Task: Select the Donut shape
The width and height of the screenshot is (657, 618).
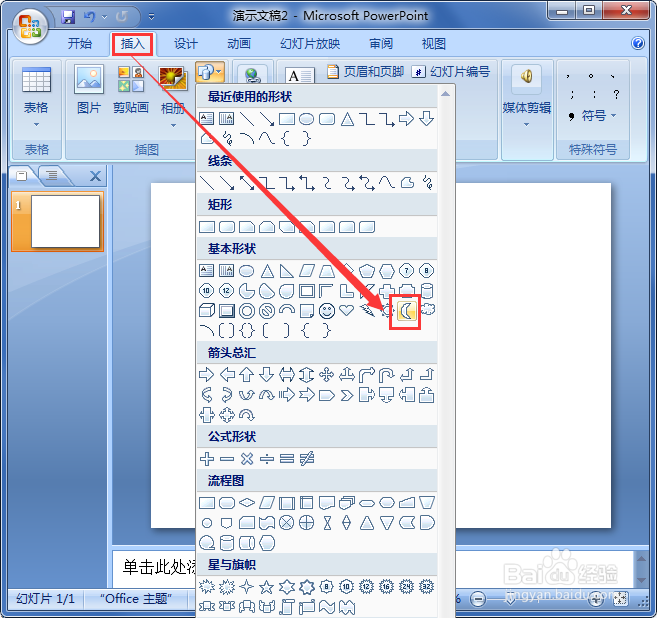Action: 246,311
